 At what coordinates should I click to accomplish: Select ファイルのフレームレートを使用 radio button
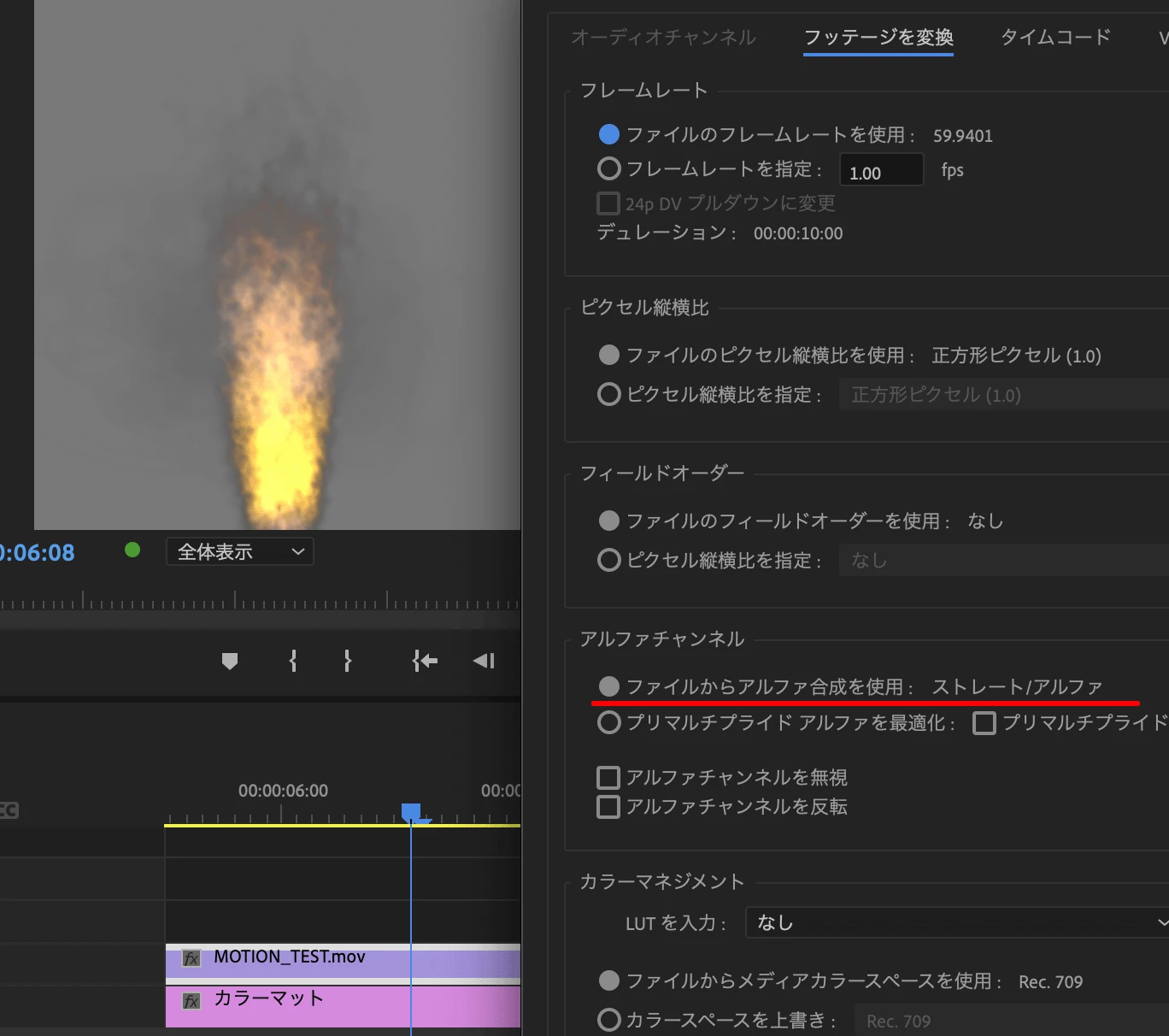click(x=609, y=134)
